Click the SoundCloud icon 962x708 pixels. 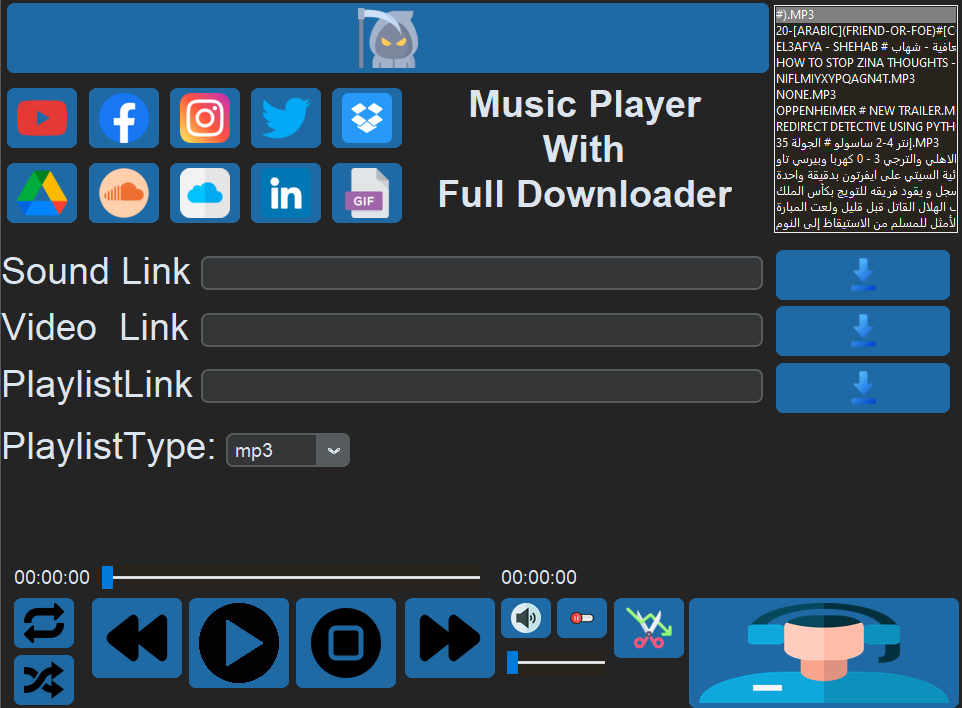point(123,193)
